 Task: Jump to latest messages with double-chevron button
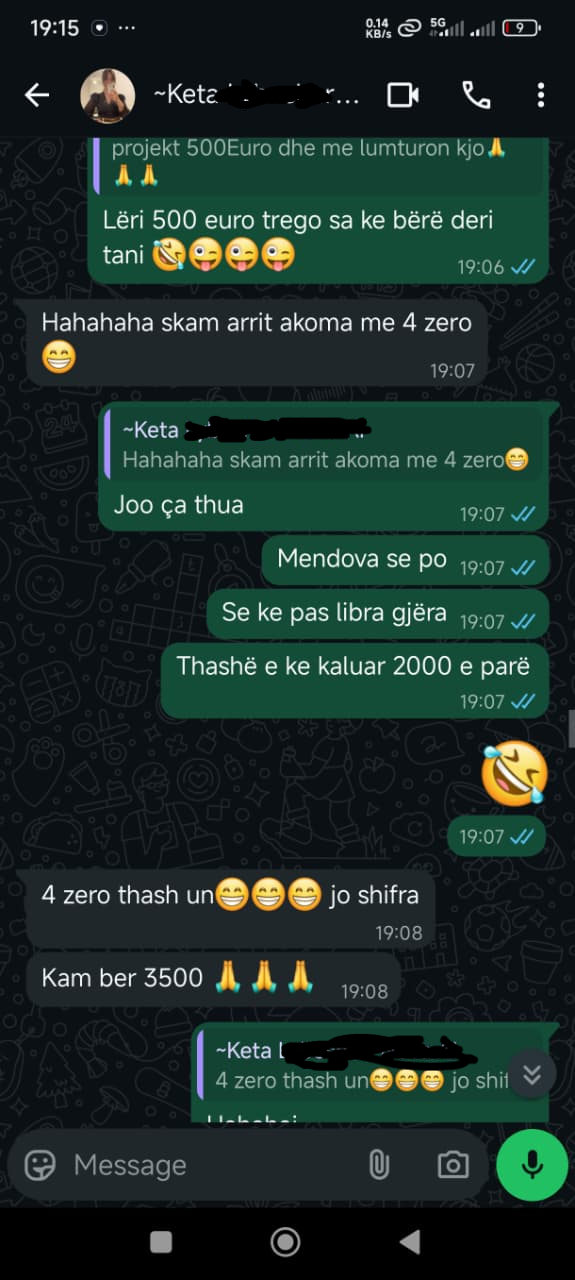532,1074
